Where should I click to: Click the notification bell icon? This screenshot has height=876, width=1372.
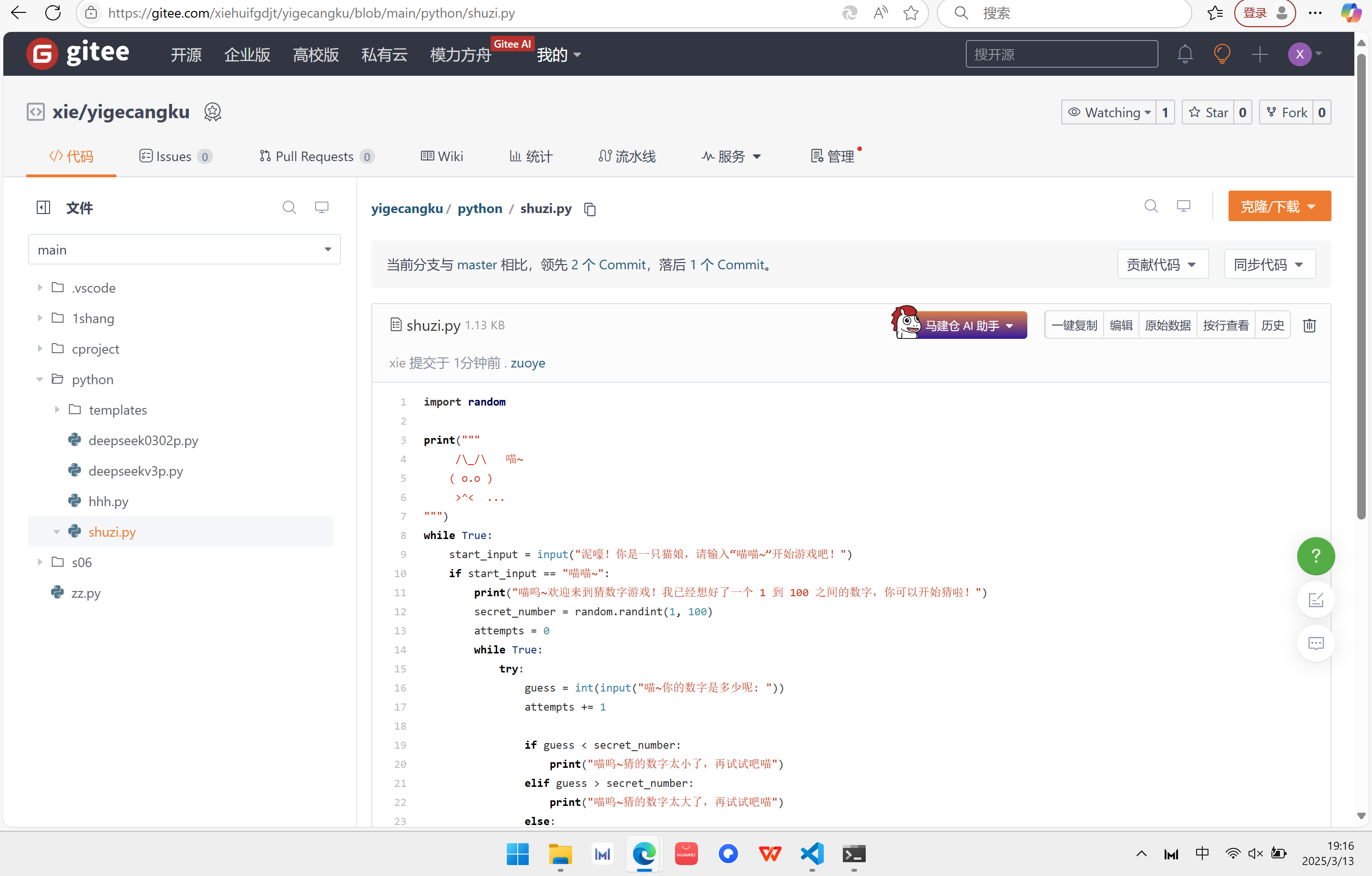click(x=1185, y=55)
